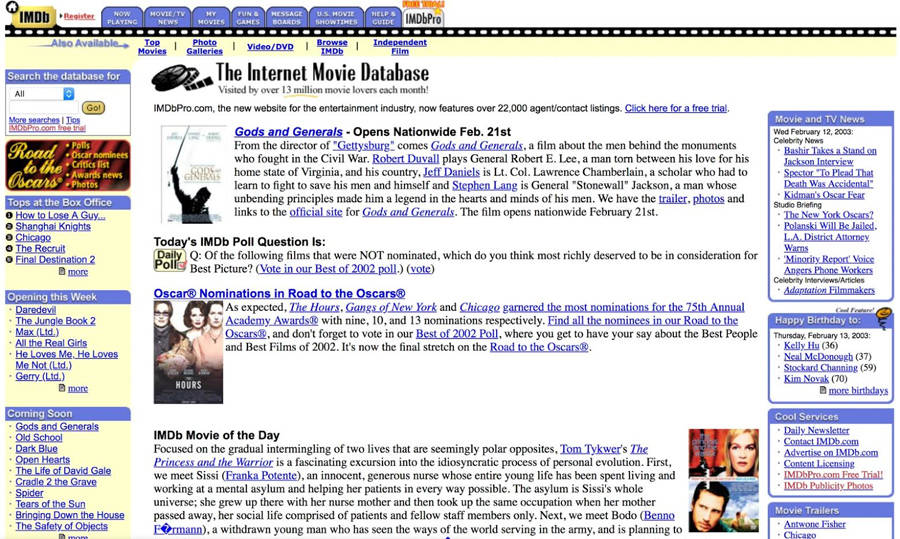Open Kelly Hu birthday link
The image size is (900, 539).
click(801, 346)
